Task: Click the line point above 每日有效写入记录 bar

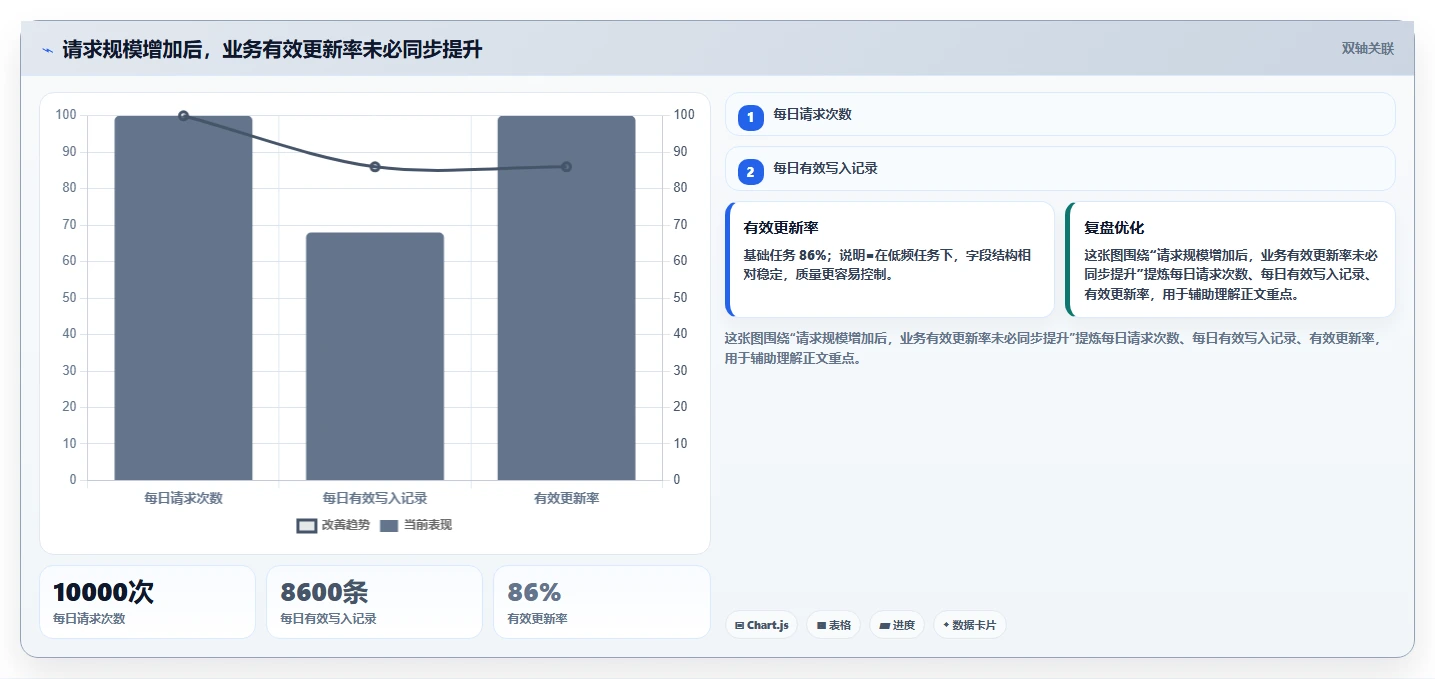Action: tap(375, 167)
